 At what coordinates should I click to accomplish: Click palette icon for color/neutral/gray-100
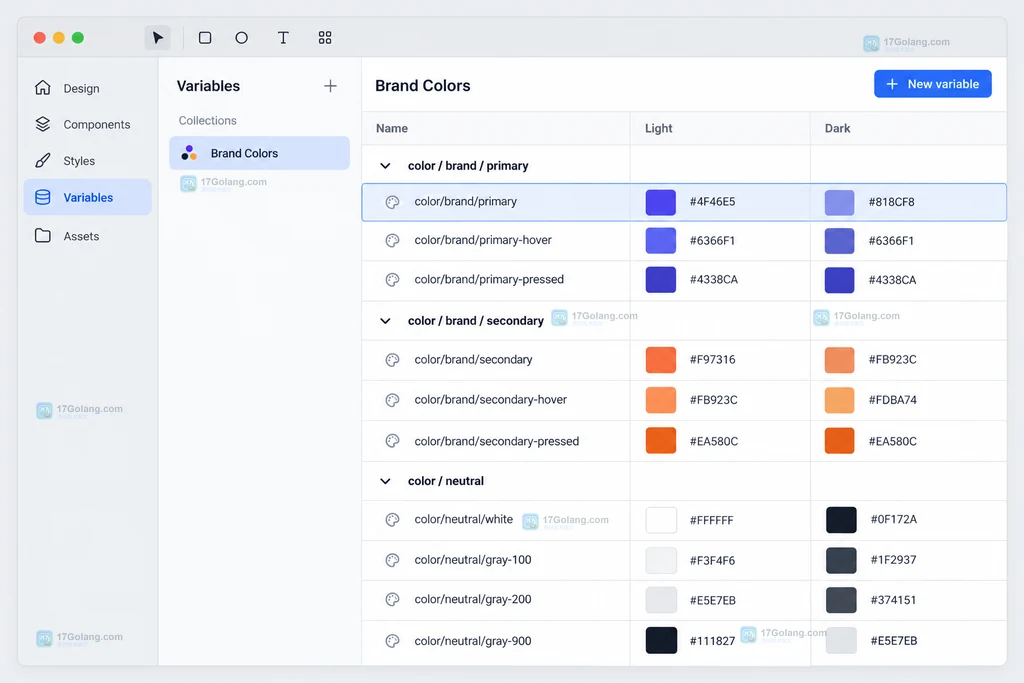[x=392, y=560]
